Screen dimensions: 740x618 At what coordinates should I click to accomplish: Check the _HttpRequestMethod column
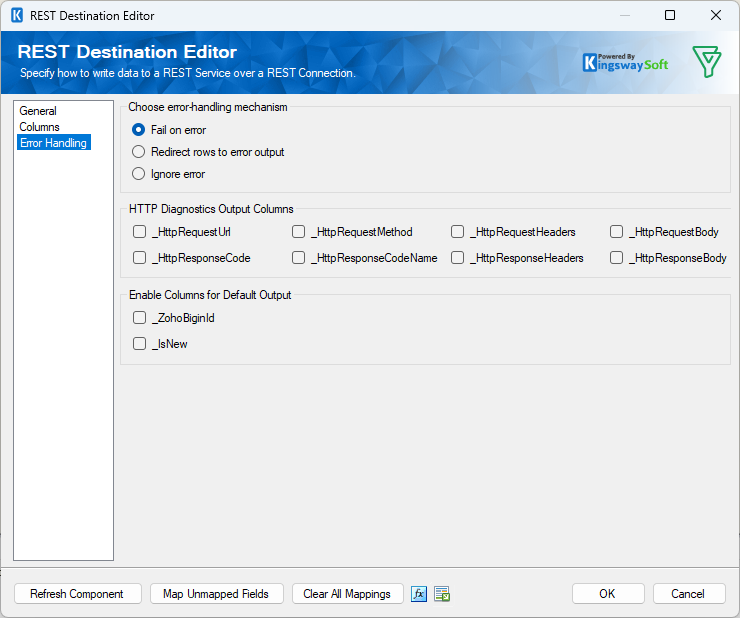pos(353,232)
